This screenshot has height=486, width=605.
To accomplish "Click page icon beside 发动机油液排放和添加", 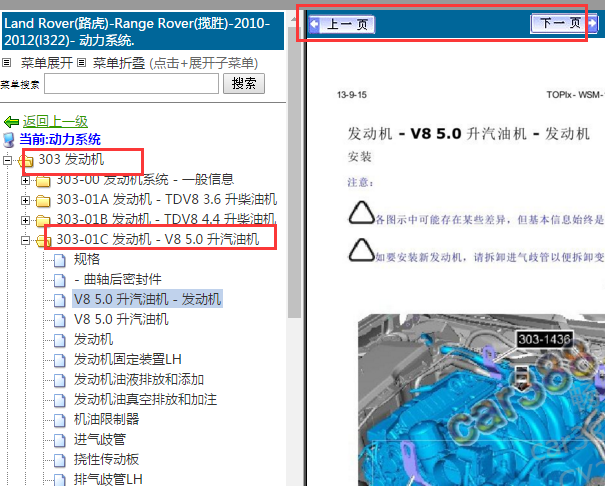I will point(59,380).
